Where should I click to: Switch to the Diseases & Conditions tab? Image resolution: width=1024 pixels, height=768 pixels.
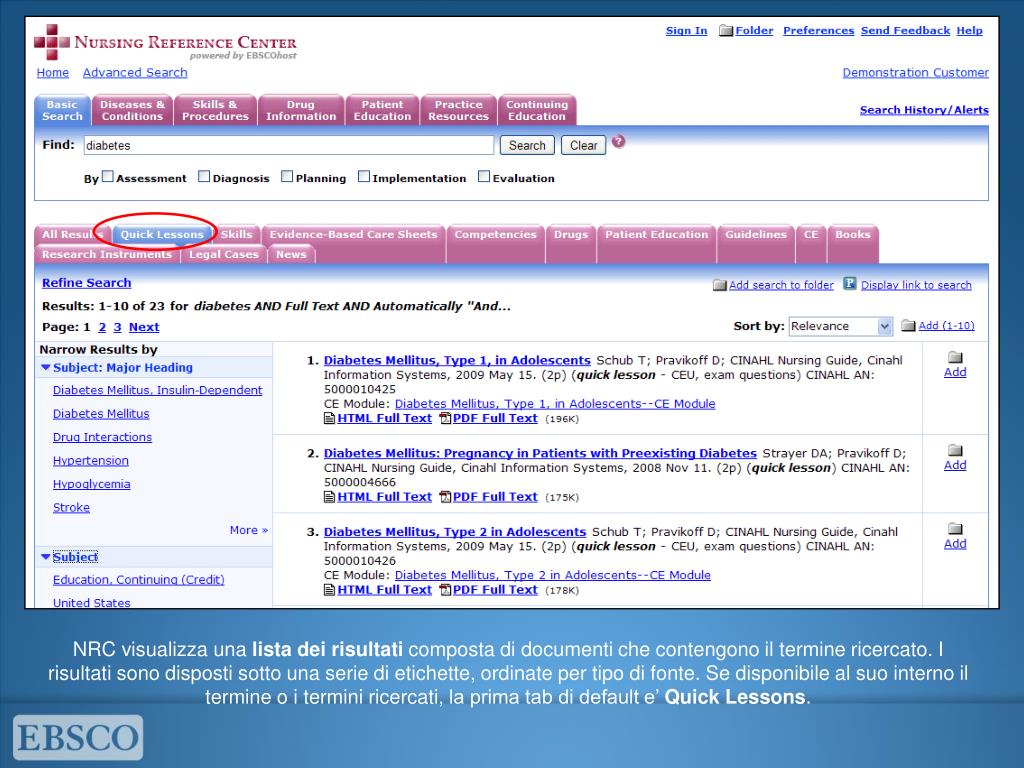132,110
